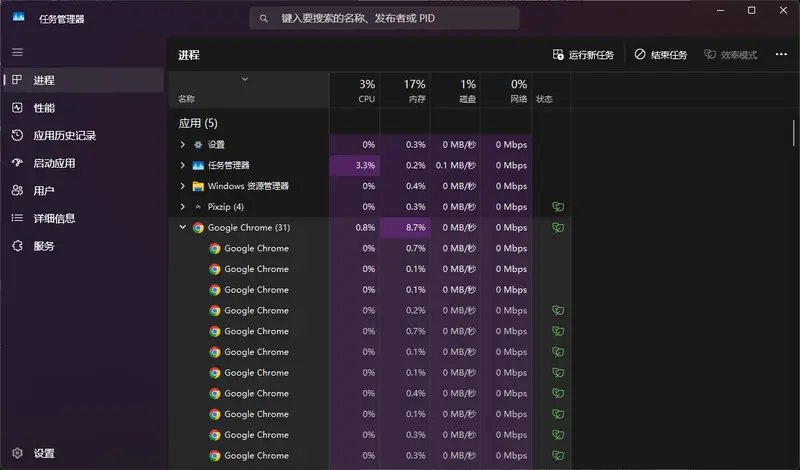Click efficiency leaf icon on Pixzip row
This screenshot has width=800, height=470.
click(558, 207)
